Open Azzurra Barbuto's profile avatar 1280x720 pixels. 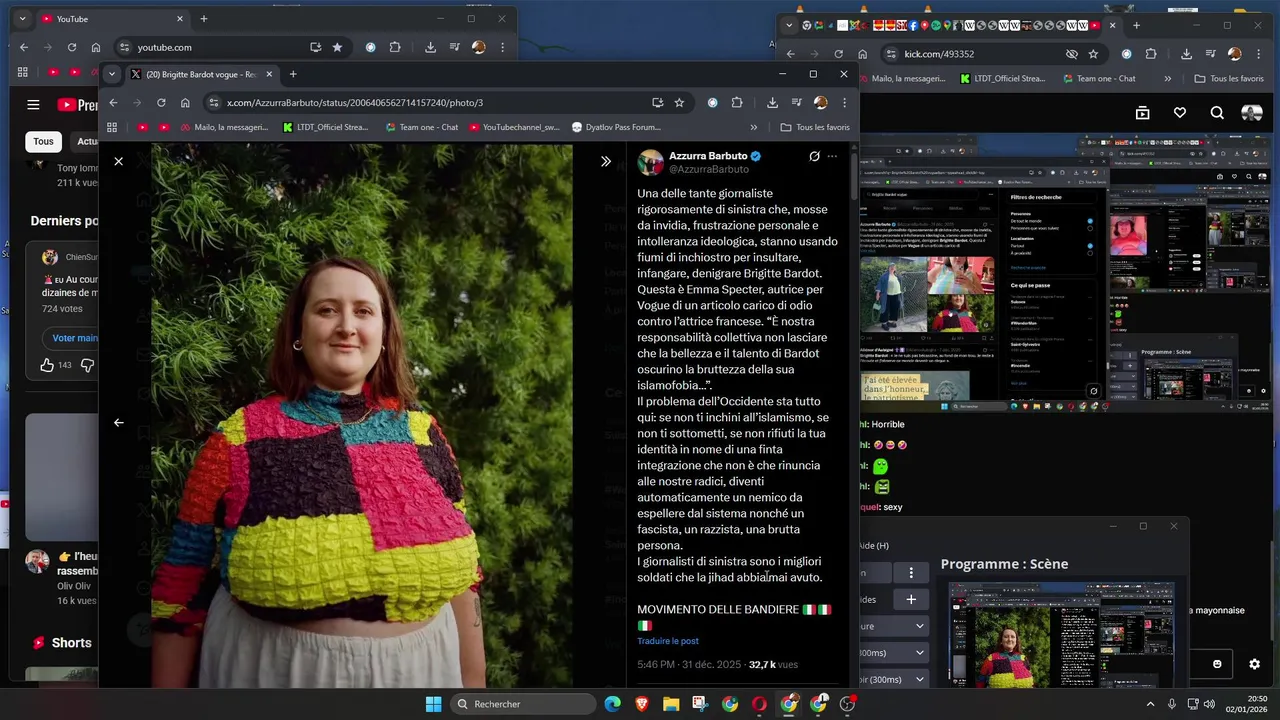(651, 162)
